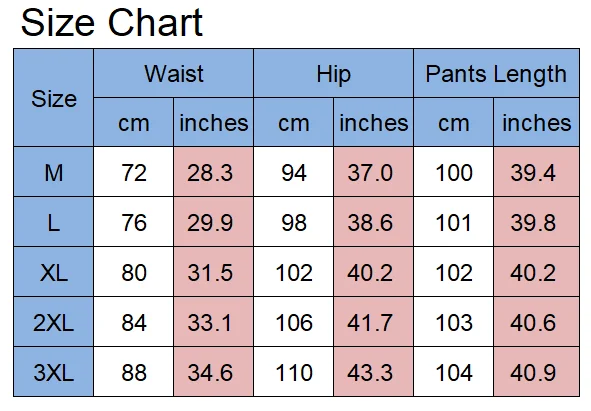Click the 28.3 waist inches cell

click(x=213, y=172)
